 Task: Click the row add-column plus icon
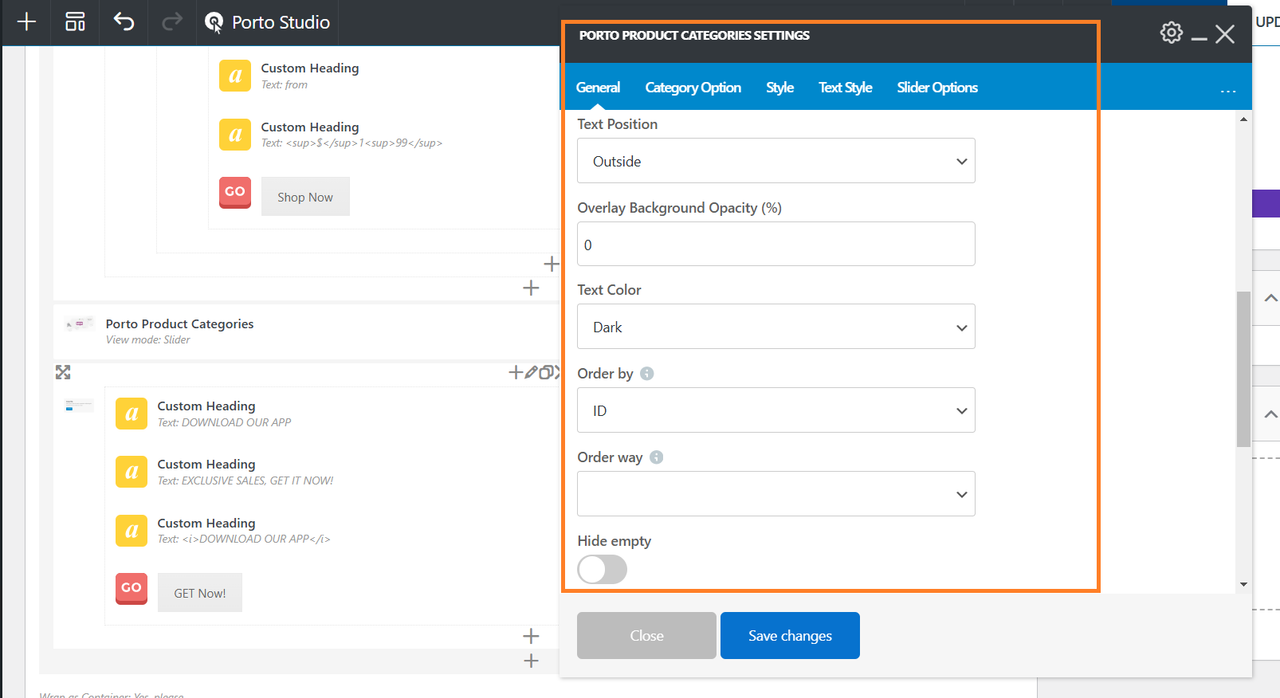coord(516,372)
